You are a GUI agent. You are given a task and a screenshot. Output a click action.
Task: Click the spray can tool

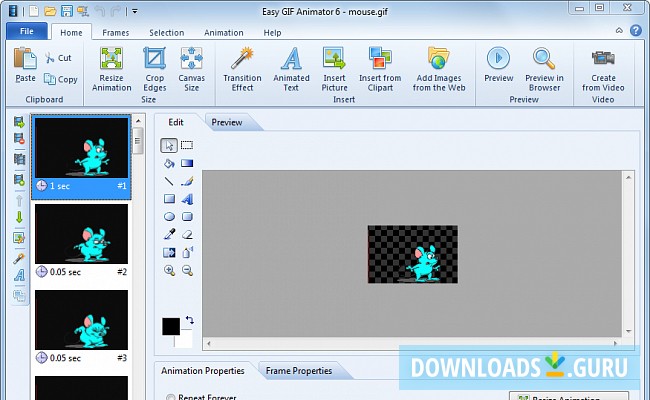[187, 252]
